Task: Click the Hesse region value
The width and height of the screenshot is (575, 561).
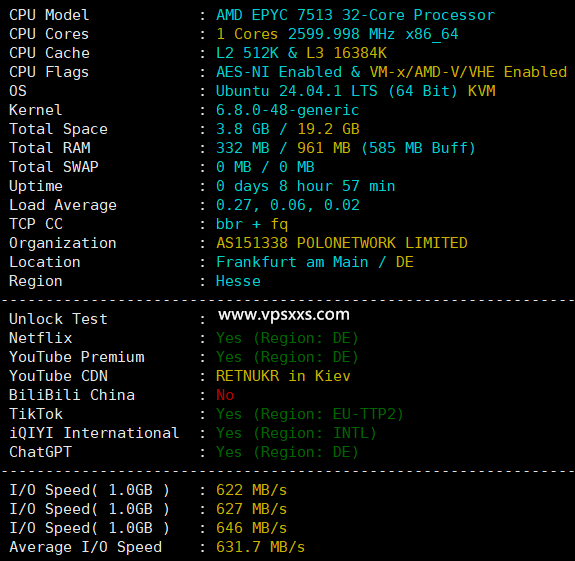Action: (238, 281)
